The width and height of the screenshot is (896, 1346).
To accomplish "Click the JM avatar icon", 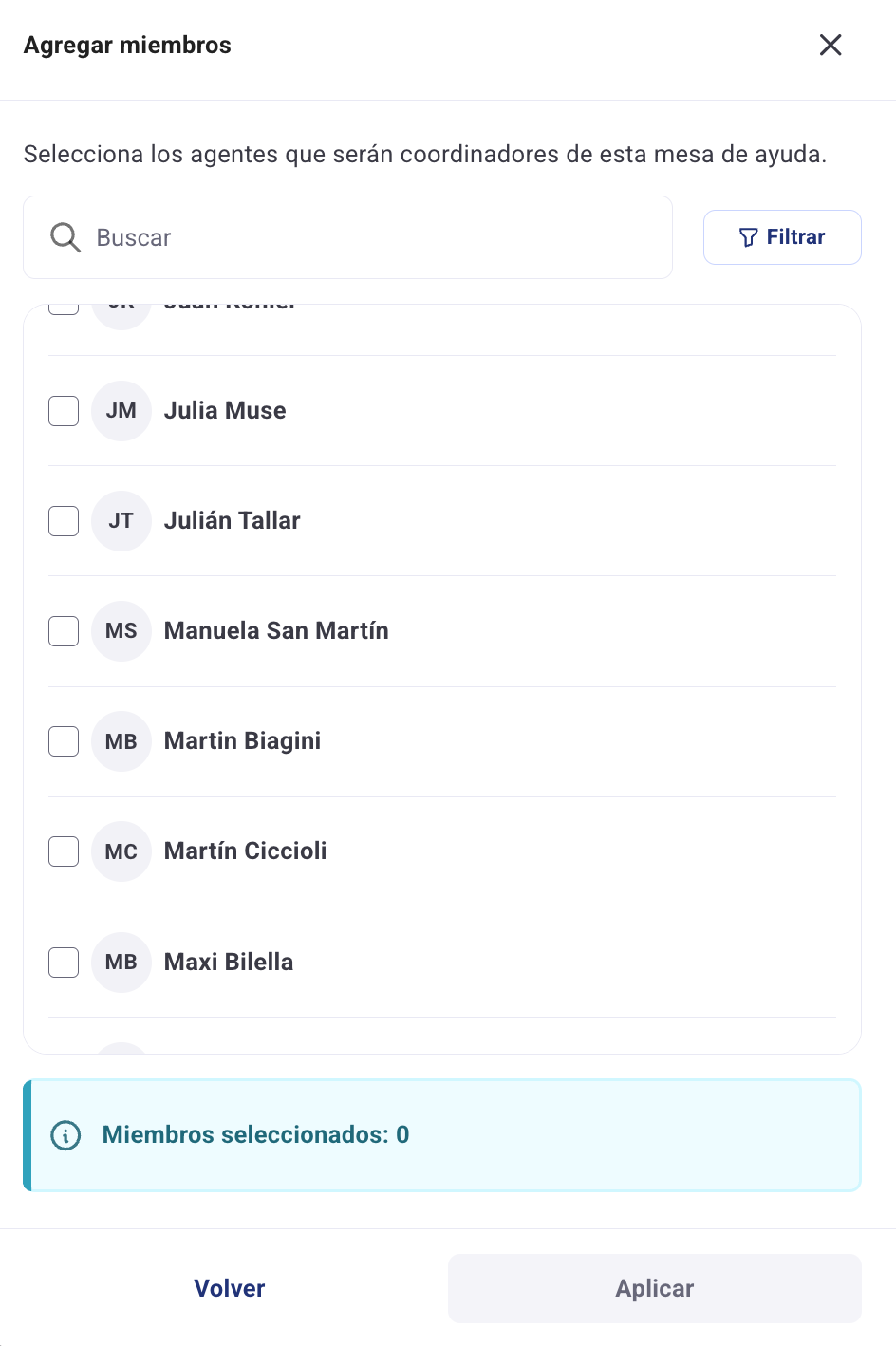I will pos(121,411).
